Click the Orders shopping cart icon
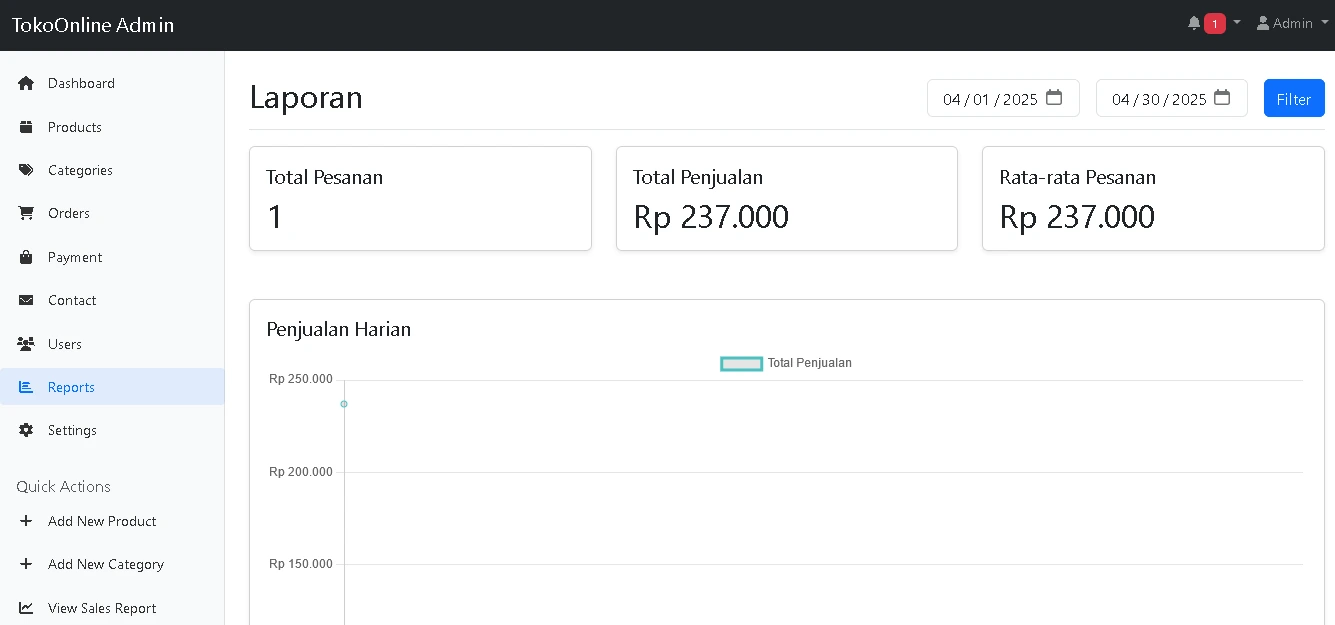Screen dimensions: 1335x625 tap(26, 213)
